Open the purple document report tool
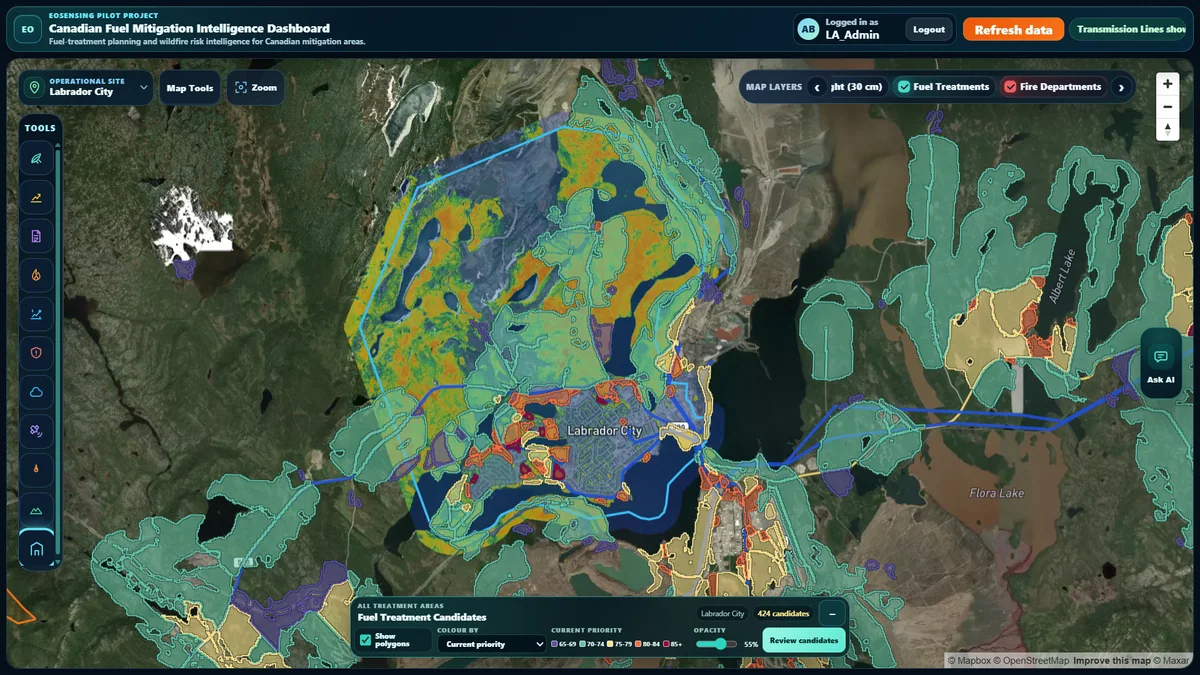1200x675 pixels. [37, 236]
